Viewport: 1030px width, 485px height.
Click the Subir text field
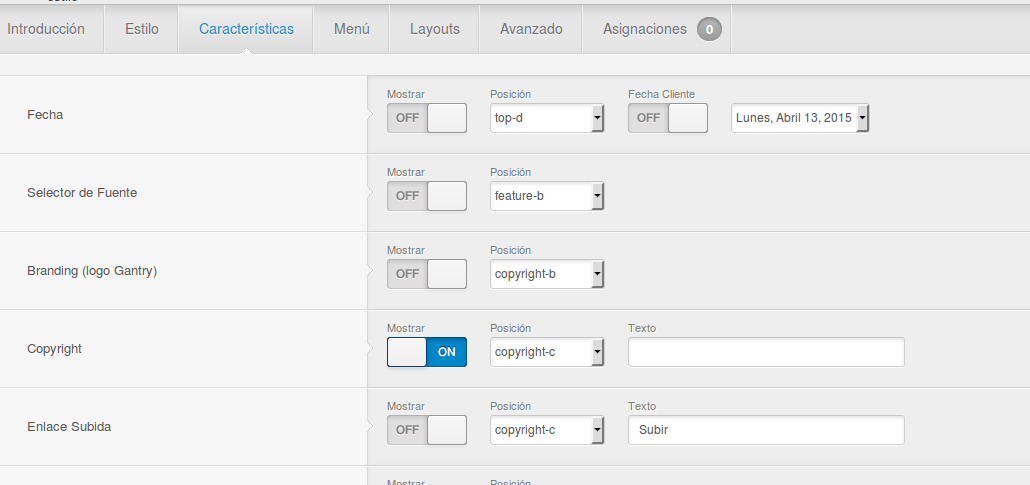click(766, 430)
